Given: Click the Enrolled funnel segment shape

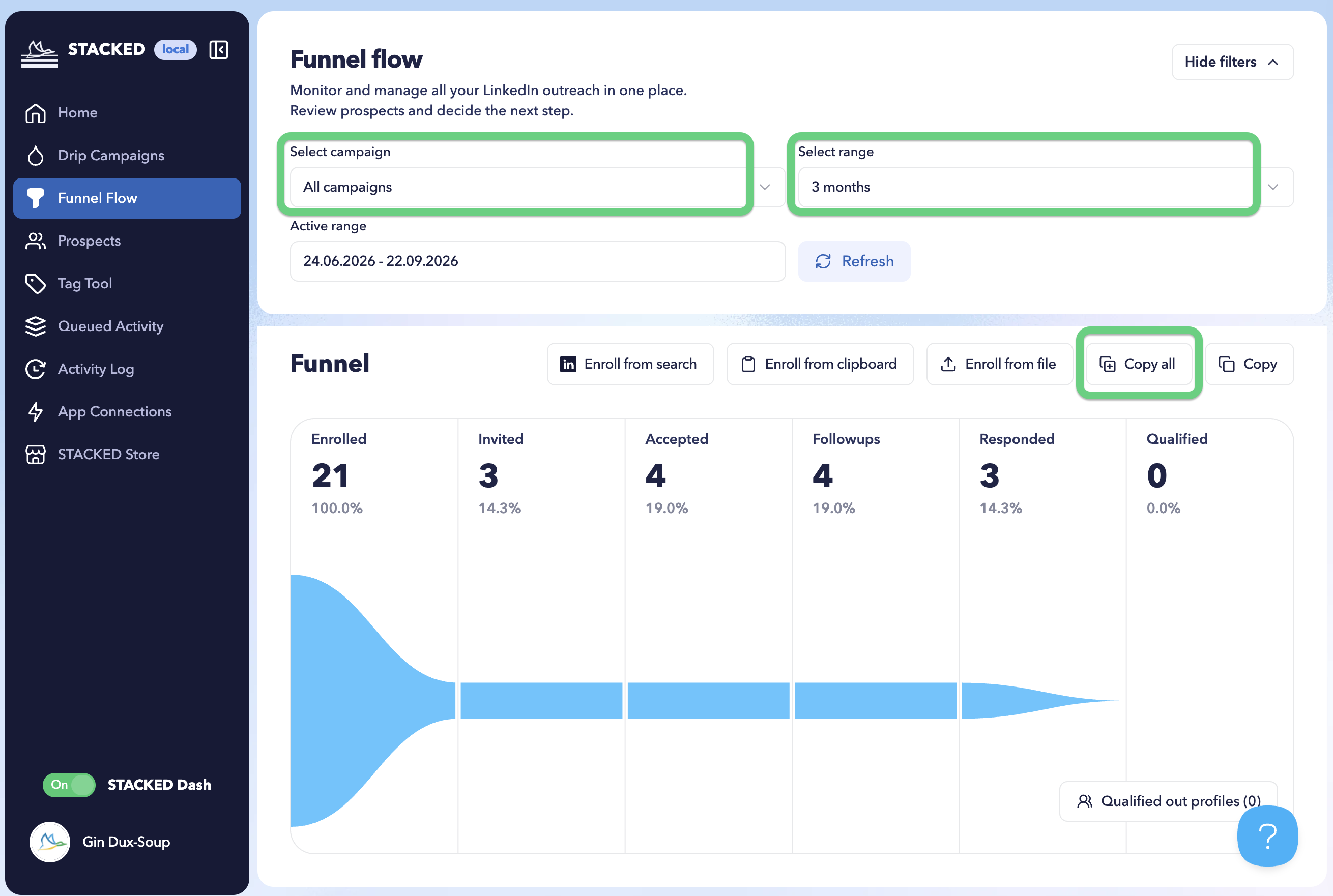Looking at the screenshot, I should pos(373,701).
